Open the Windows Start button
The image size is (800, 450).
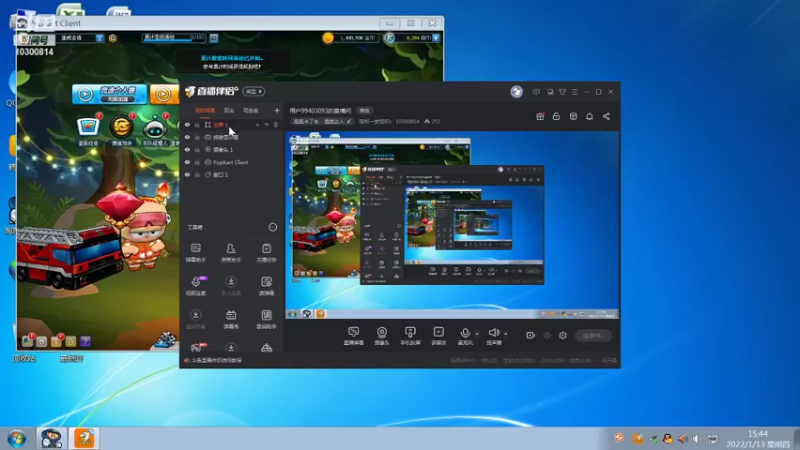[x=17, y=438]
